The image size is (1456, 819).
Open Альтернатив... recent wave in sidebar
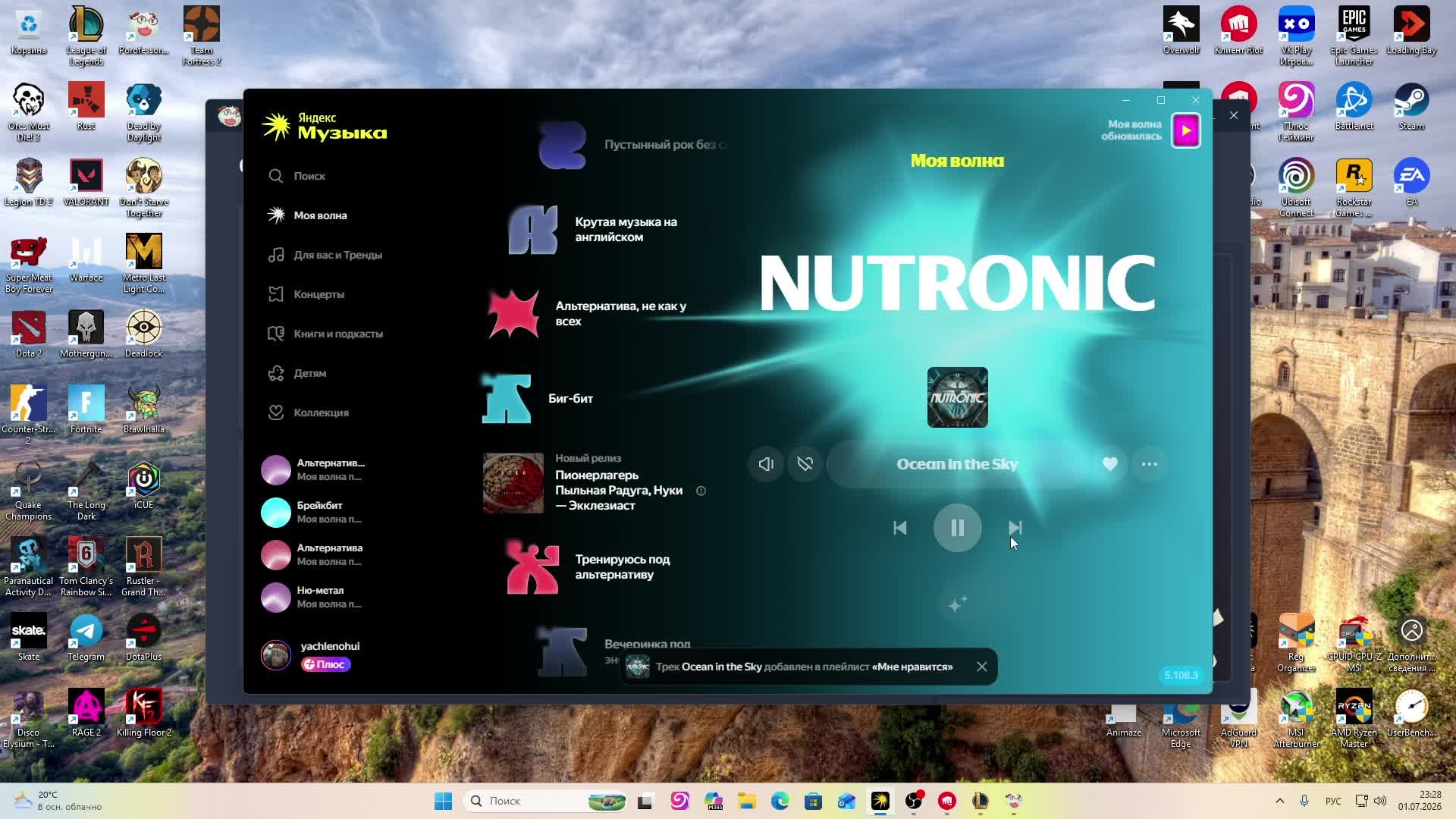click(315, 470)
